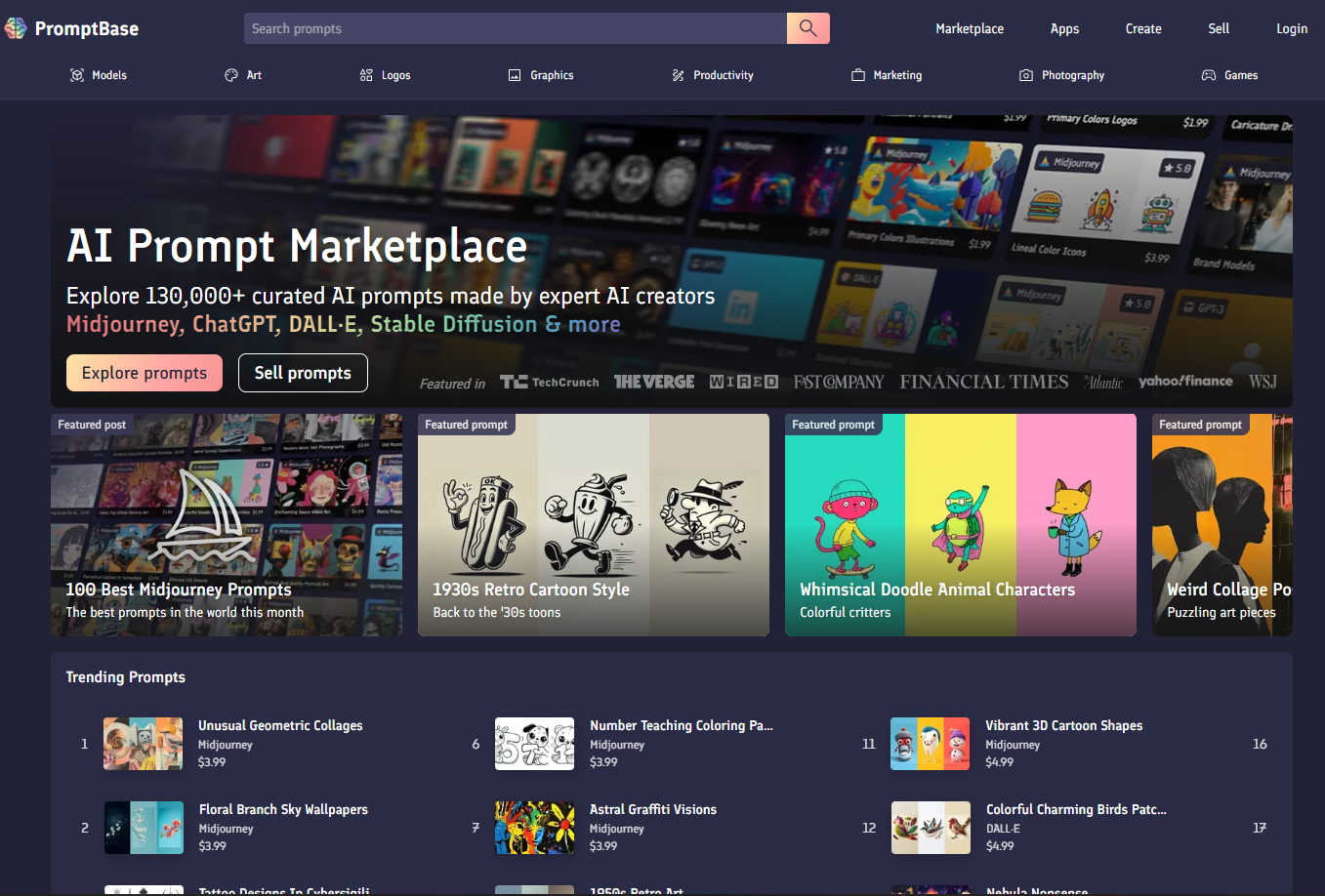Click the Models category icon
1325x896 pixels.
point(77,75)
